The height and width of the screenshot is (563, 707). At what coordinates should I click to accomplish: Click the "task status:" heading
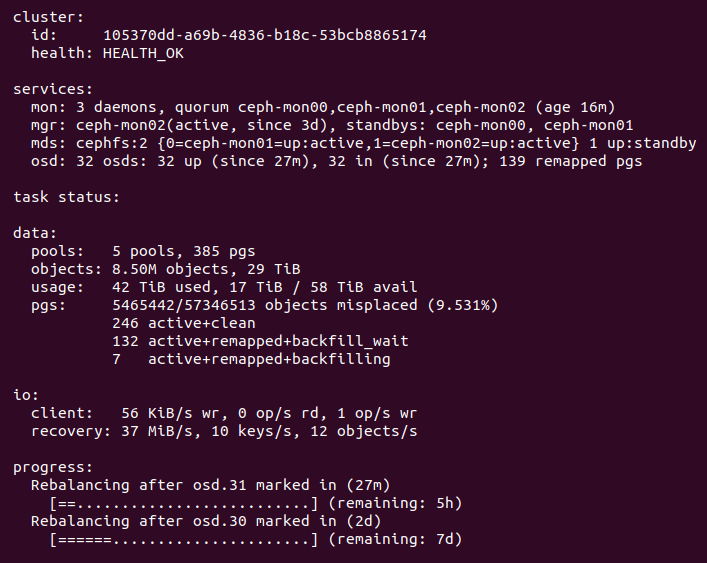66,197
